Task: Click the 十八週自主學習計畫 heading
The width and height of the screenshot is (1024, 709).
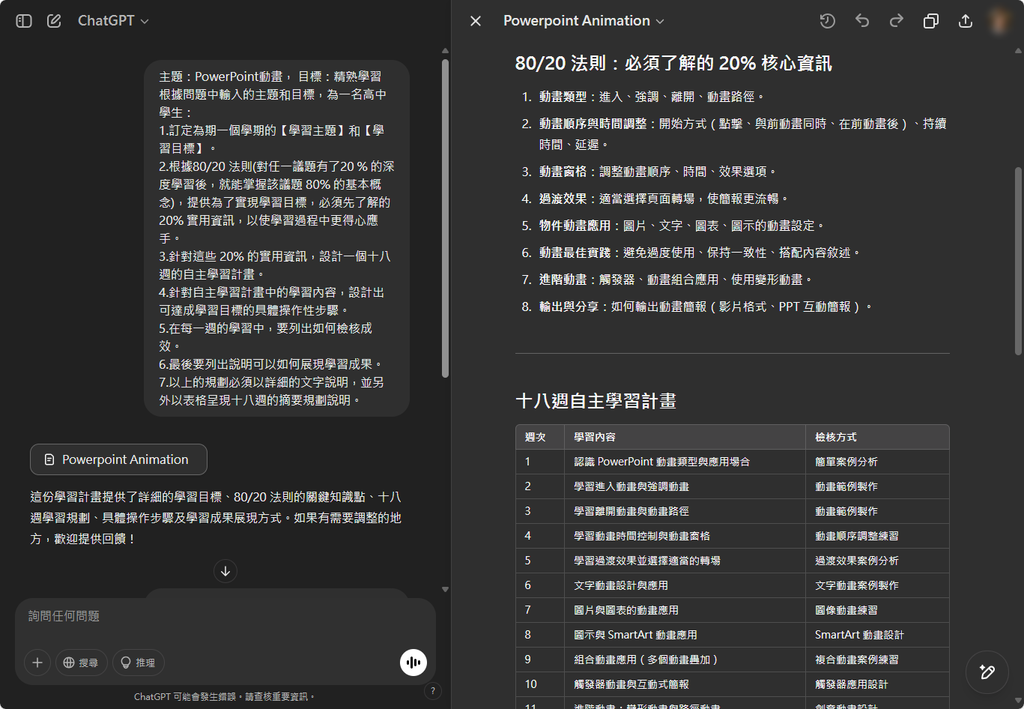Action: [x=596, y=401]
